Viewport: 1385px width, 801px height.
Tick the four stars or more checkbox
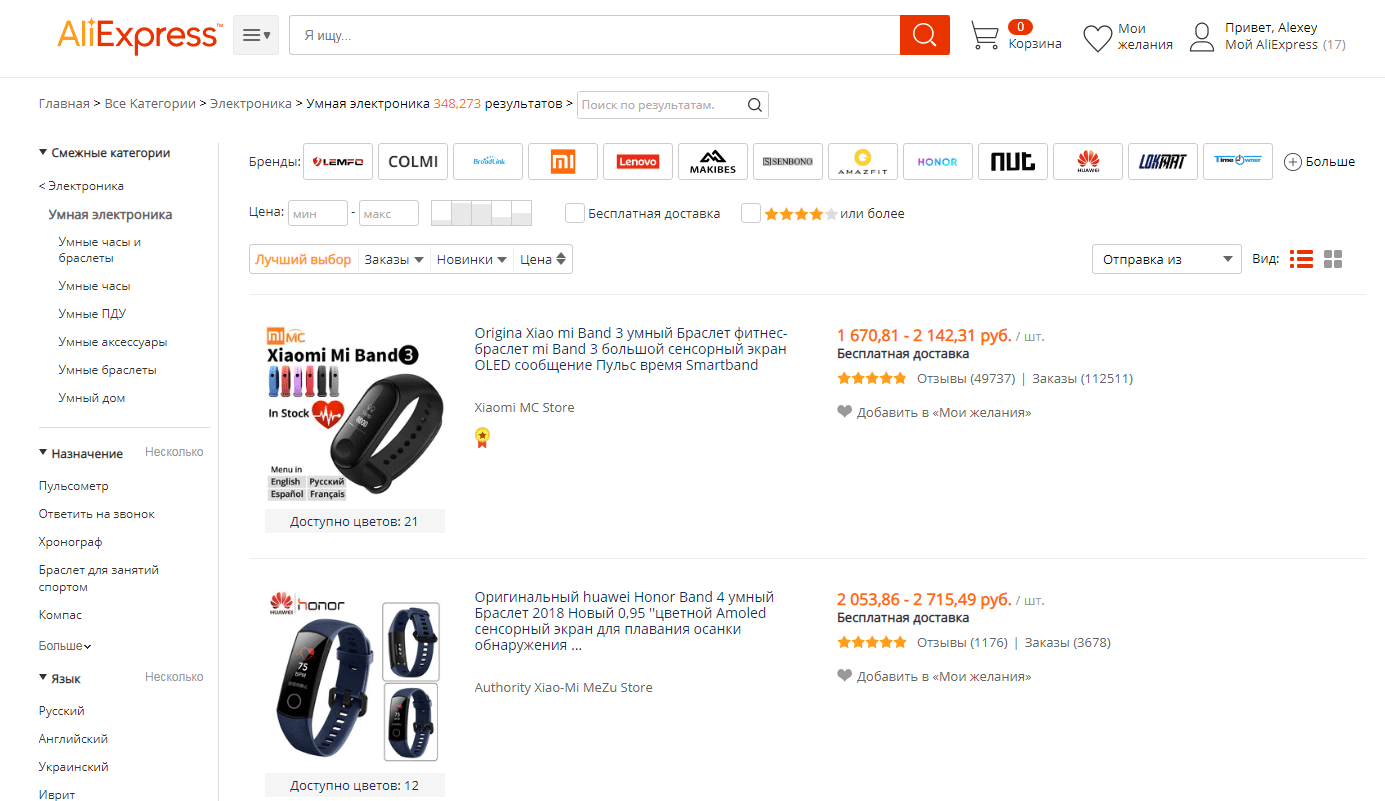751,213
